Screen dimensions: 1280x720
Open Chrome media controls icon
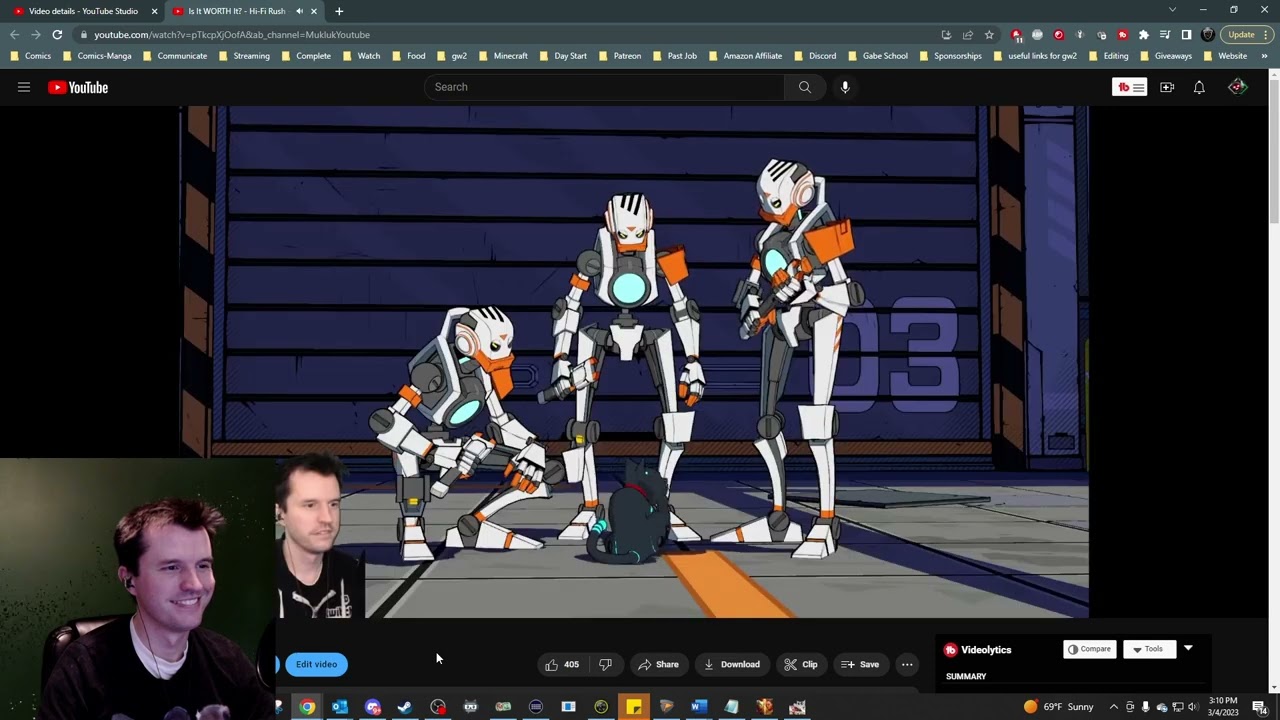click(1165, 35)
